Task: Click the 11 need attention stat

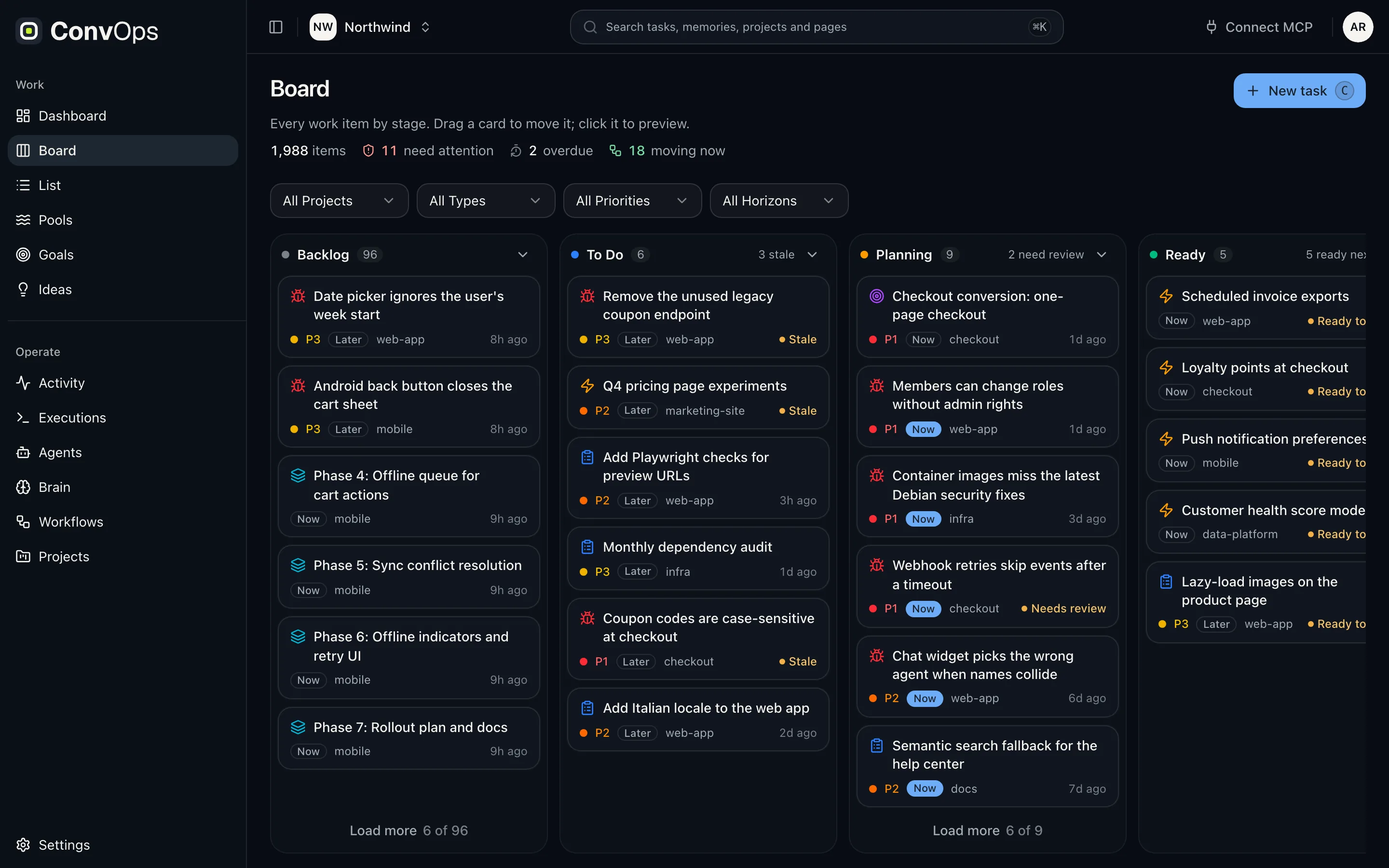Action: pyautogui.click(x=428, y=150)
